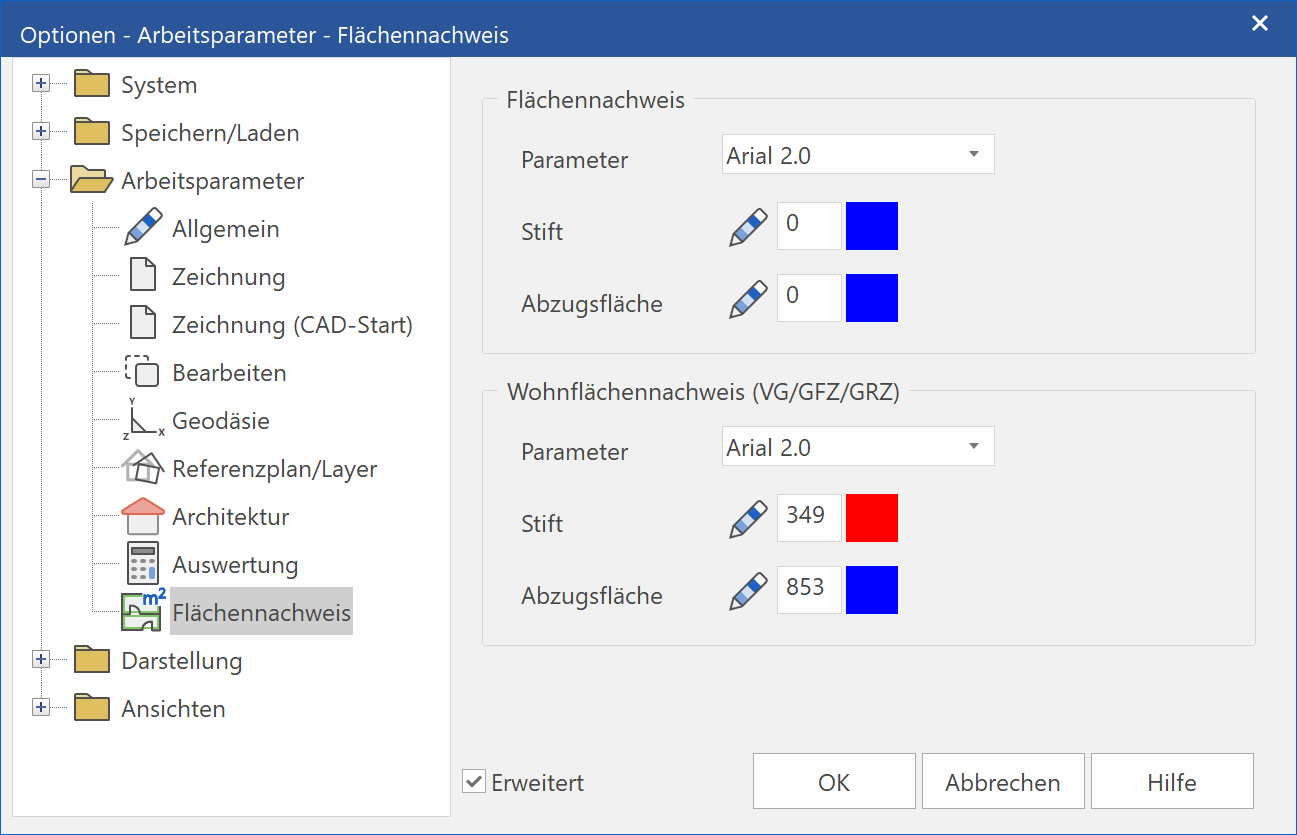Click the open Arbeitsparameter folder icon
Image resolution: width=1297 pixels, height=835 pixels.
point(92,180)
